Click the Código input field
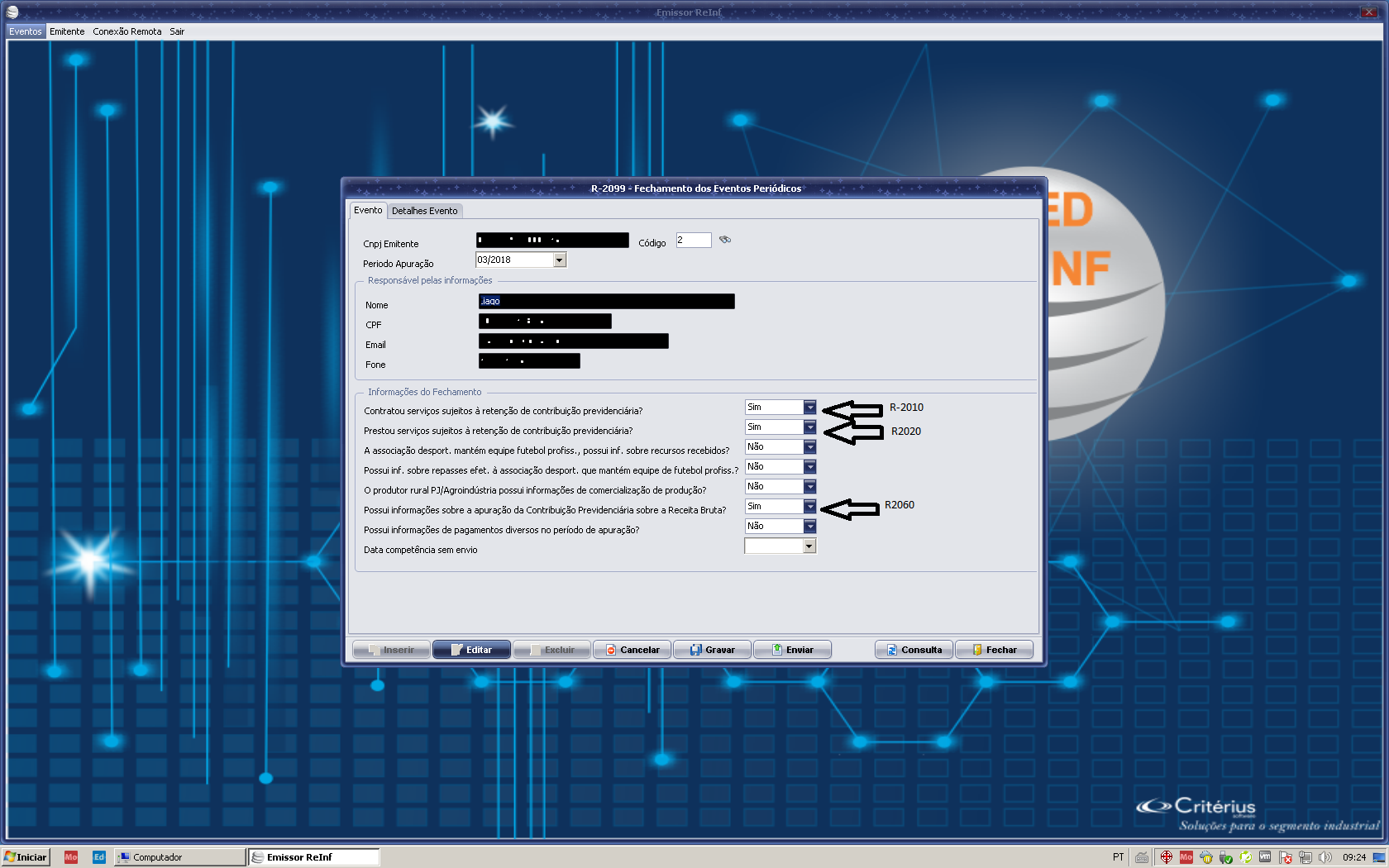Screen dimensions: 1389x868 pos(694,240)
